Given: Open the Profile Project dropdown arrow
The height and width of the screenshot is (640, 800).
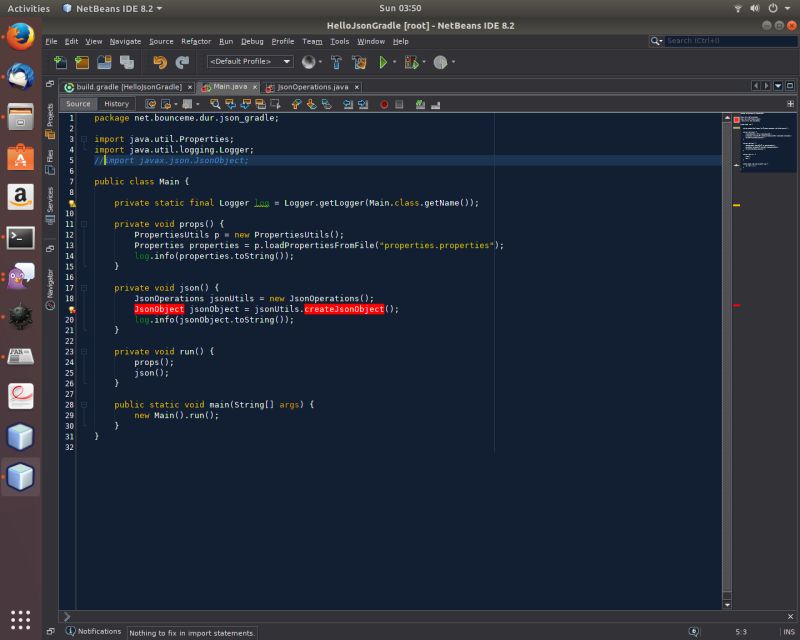Looking at the screenshot, I should [x=453, y=62].
